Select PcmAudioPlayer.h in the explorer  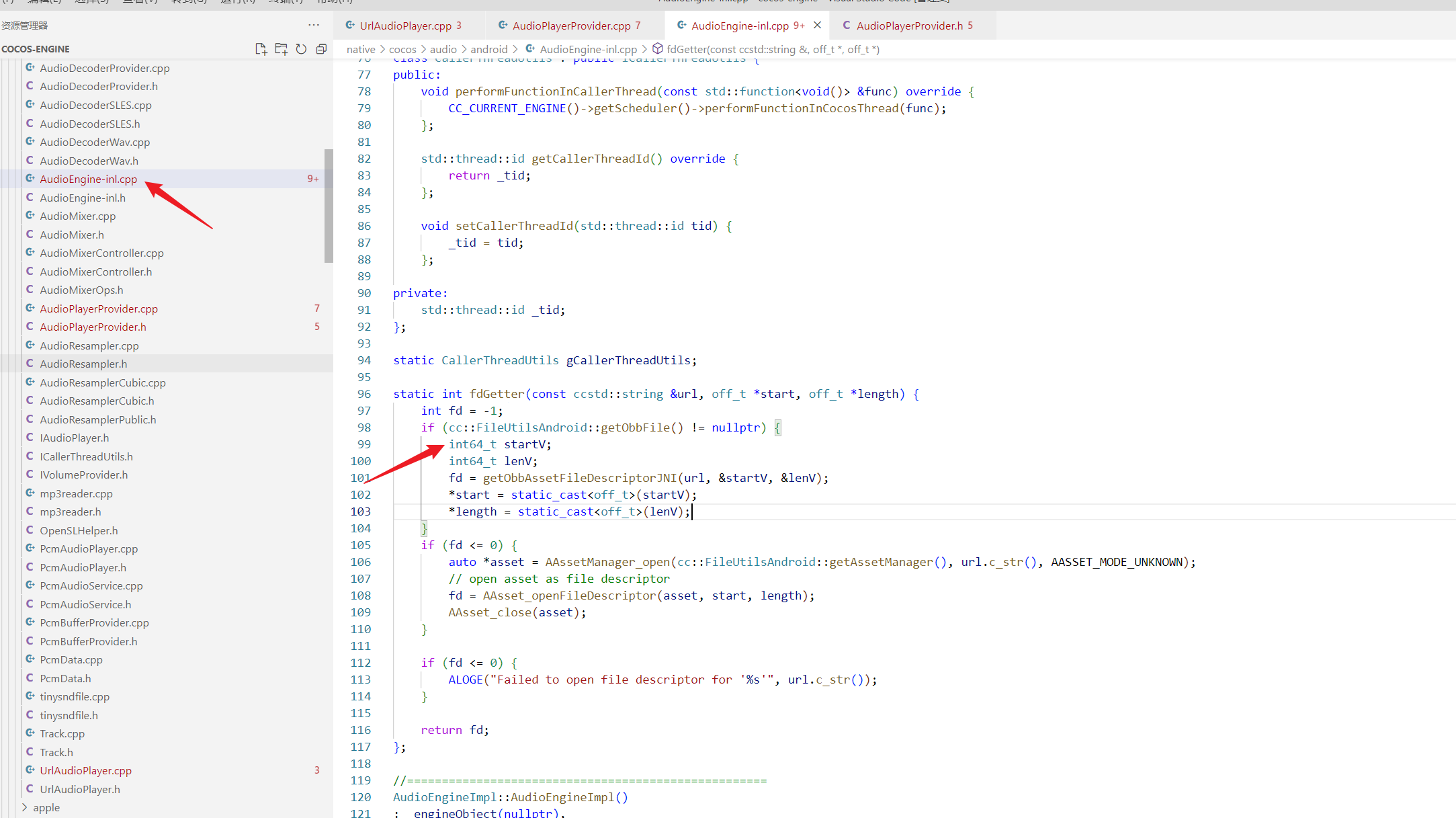[x=83, y=567]
